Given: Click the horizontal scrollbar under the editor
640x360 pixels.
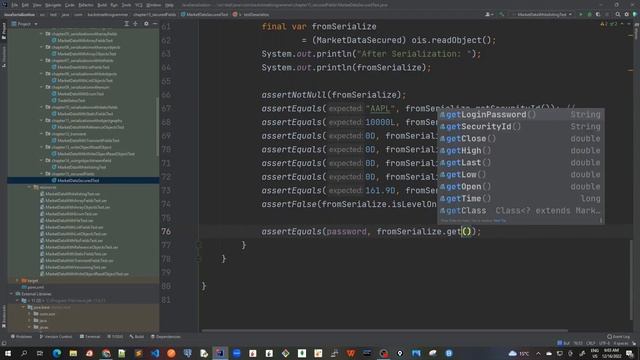Looking at the screenshot, I should click(x=384, y=330).
